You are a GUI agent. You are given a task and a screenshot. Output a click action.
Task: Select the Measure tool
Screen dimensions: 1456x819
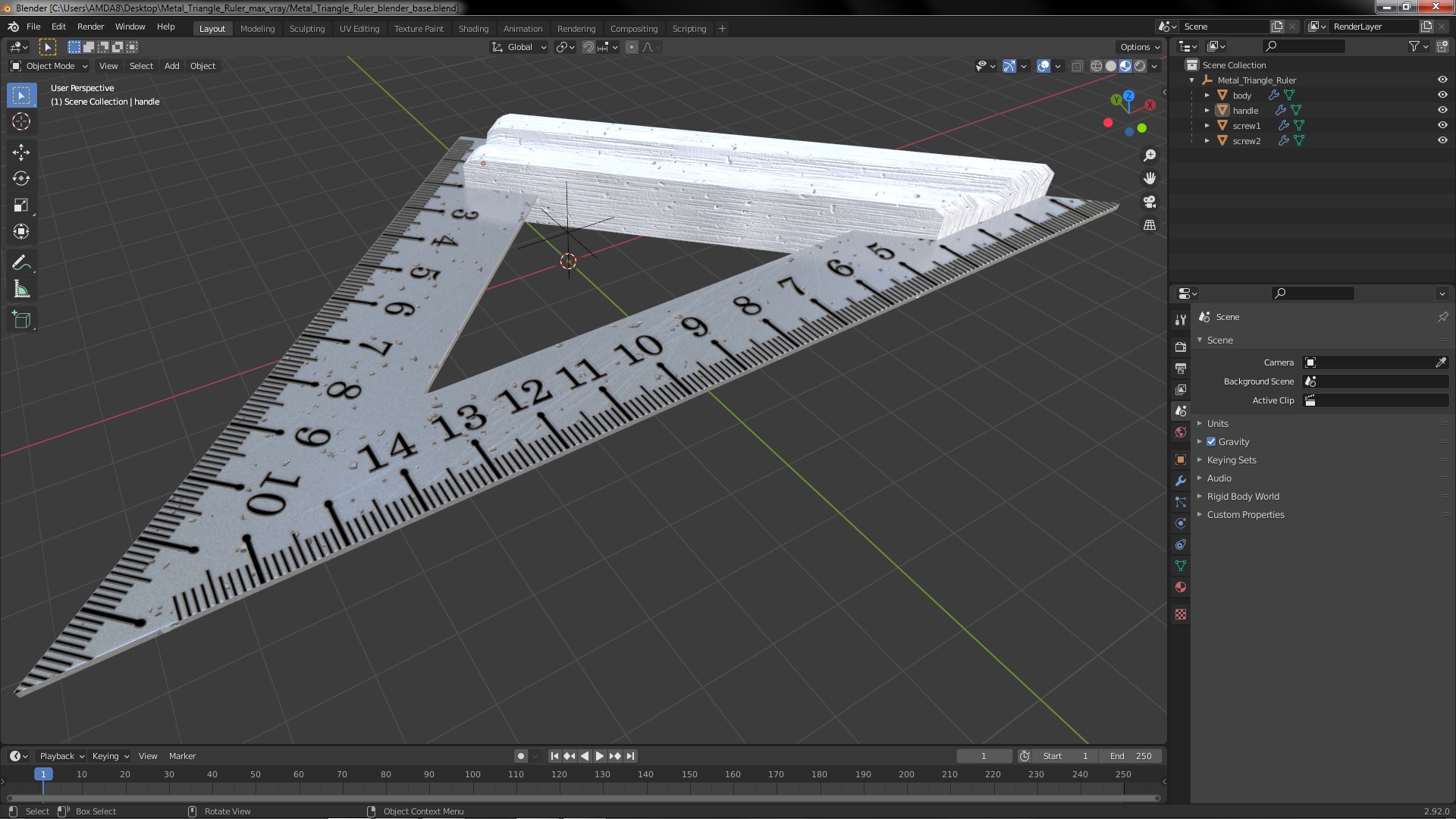pyautogui.click(x=21, y=290)
